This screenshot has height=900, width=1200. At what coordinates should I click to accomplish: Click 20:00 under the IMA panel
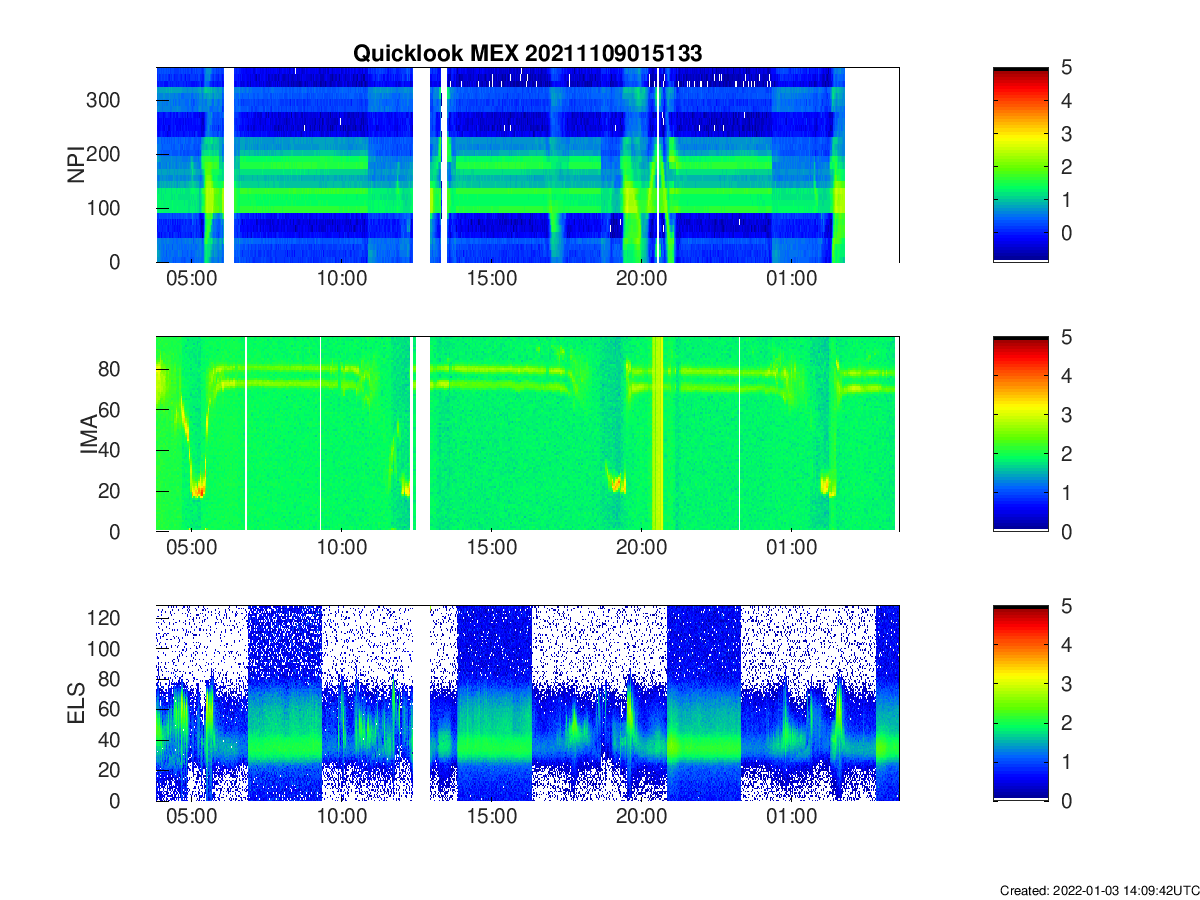(641, 548)
